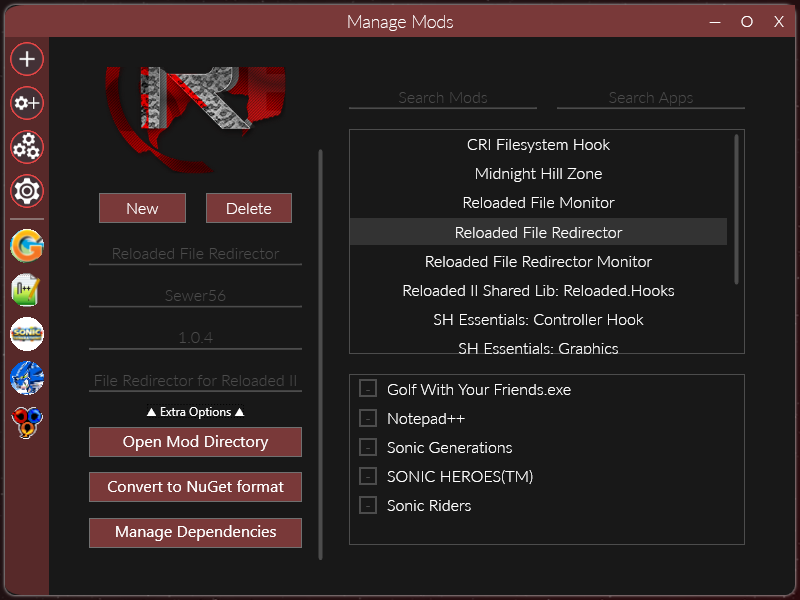Click the add application plus icon
Viewport: 800px width, 600px height.
[x=27, y=59]
